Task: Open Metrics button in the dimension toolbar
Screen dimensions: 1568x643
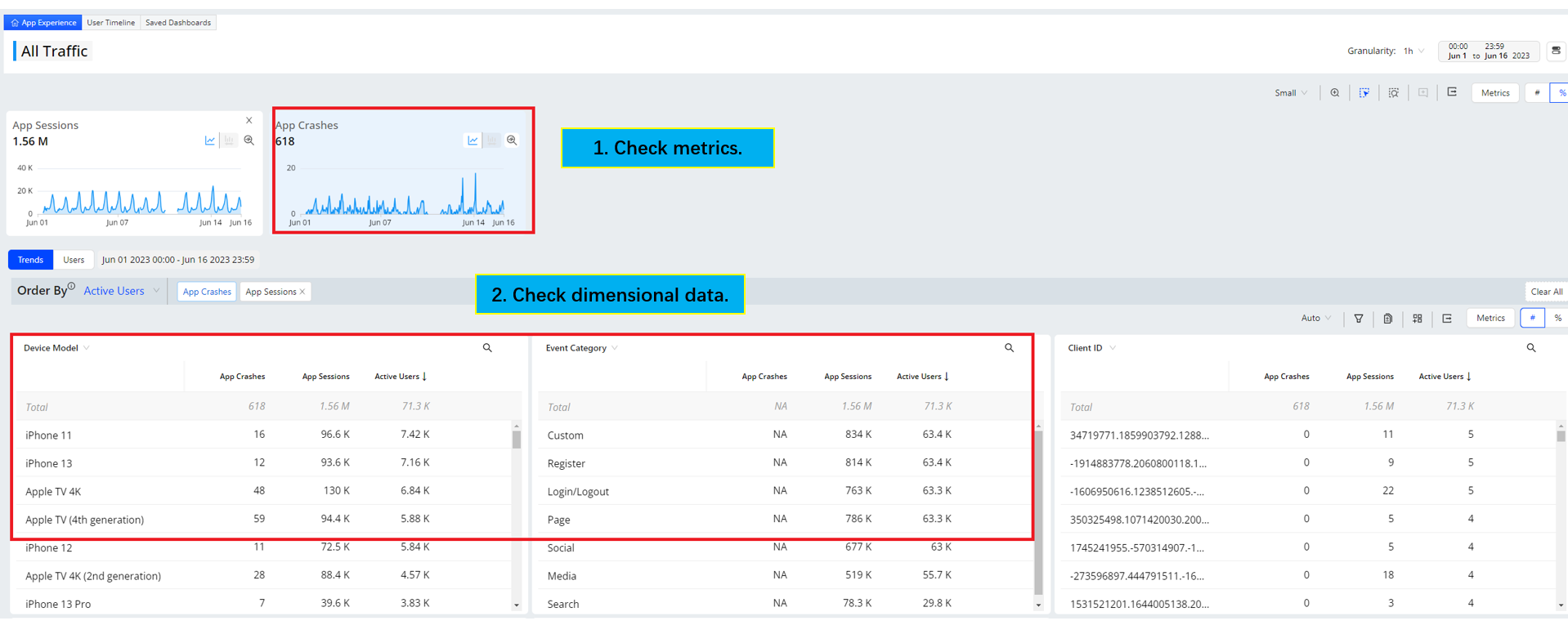Action: click(1490, 319)
